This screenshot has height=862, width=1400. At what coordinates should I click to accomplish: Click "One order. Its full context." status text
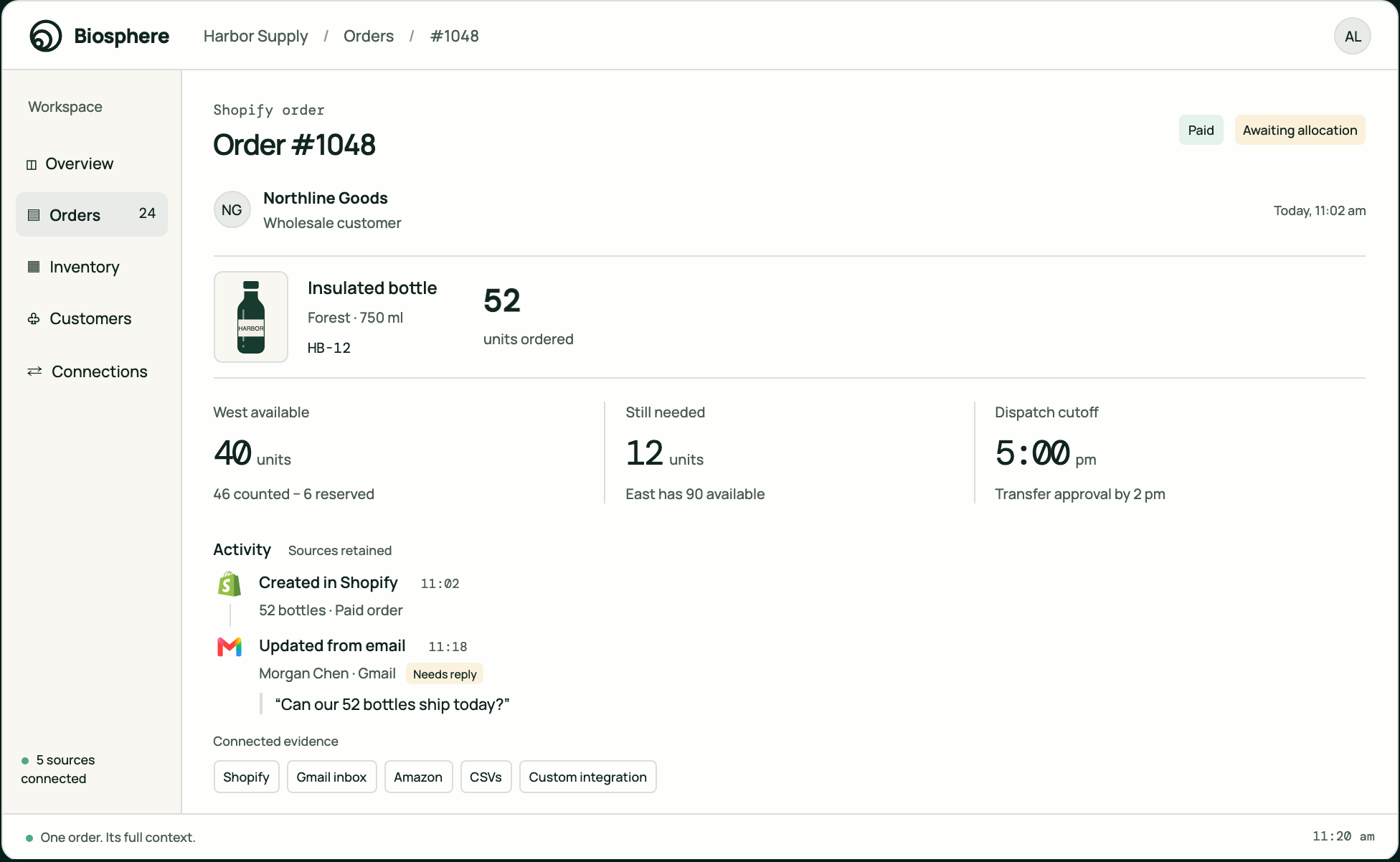coord(118,838)
